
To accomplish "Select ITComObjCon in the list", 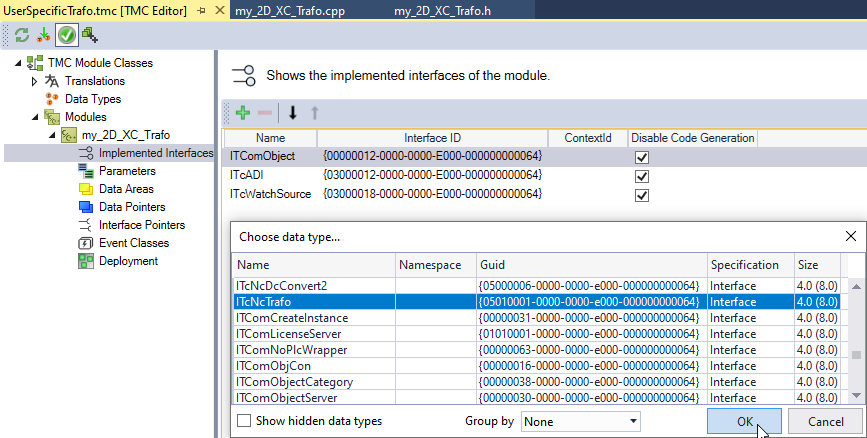I will click(536, 366).
